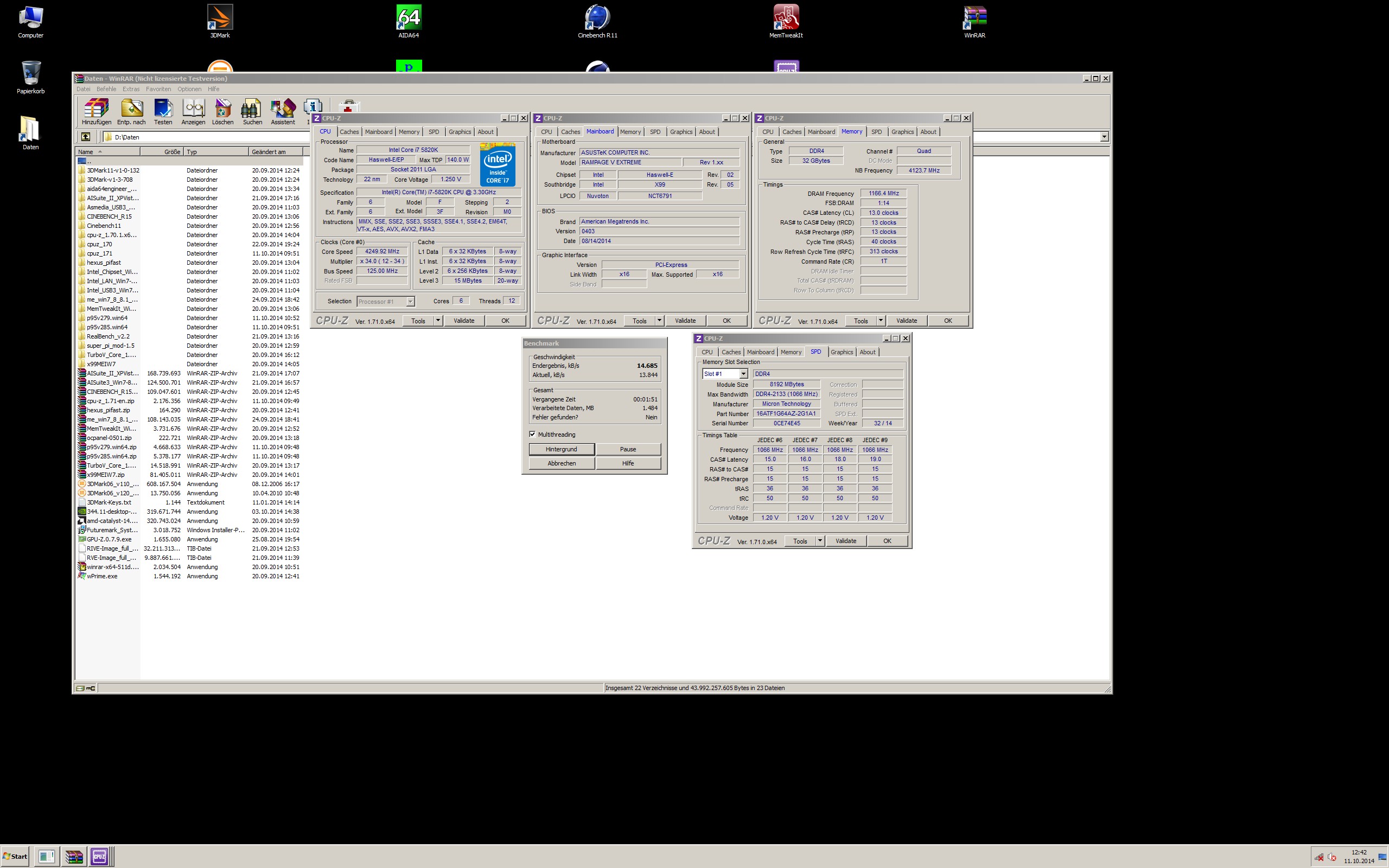Click the Testen toolbar icon
Image resolution: width=1389 pixels, height=868 pixels.
tap(163, 112)
